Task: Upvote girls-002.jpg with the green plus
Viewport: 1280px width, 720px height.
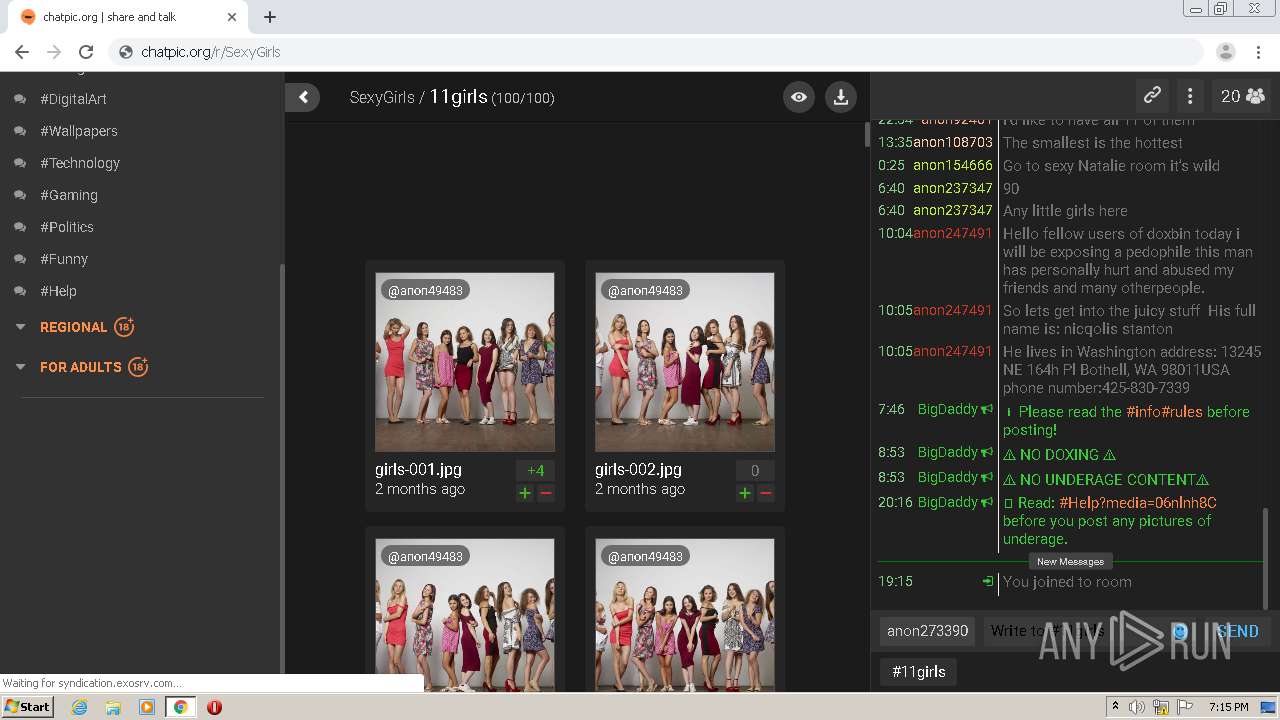Action: (x=745, y=493)
